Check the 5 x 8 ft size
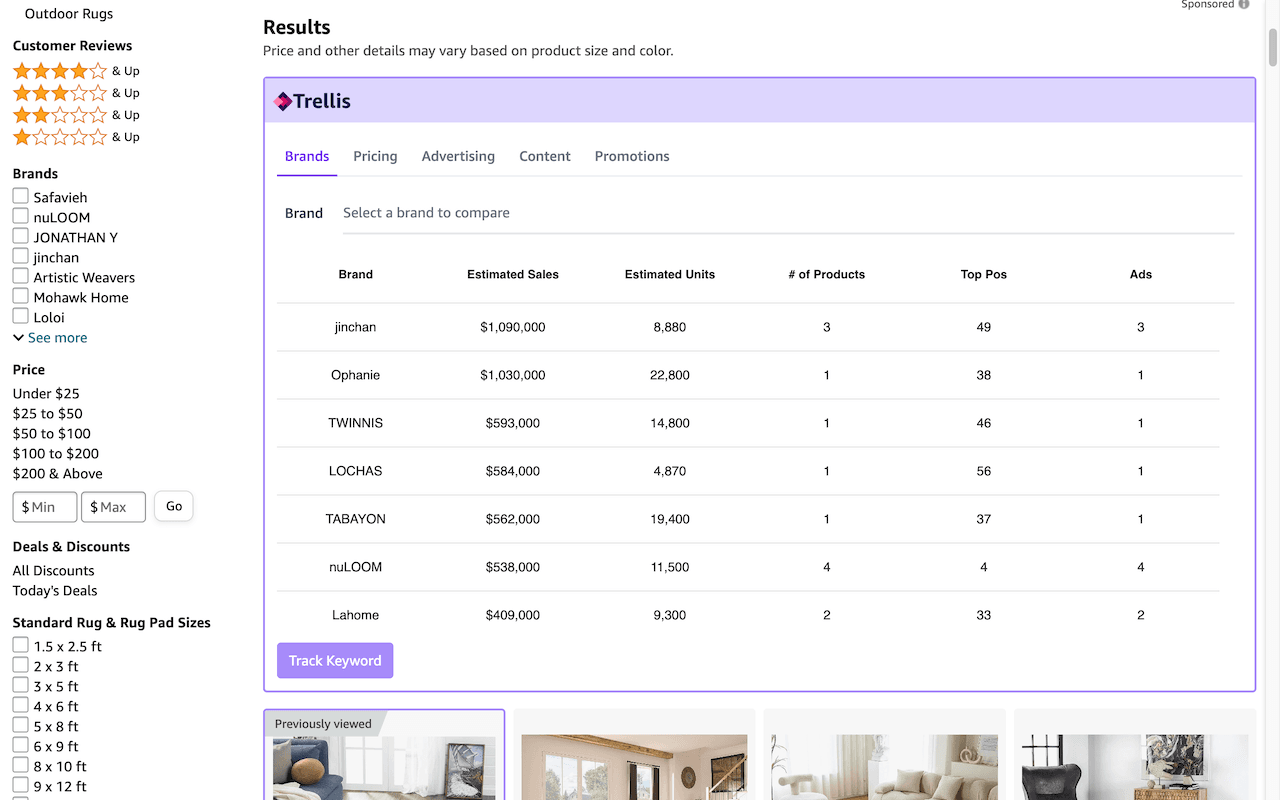1280x800 pixels. [x=20, y=725]
